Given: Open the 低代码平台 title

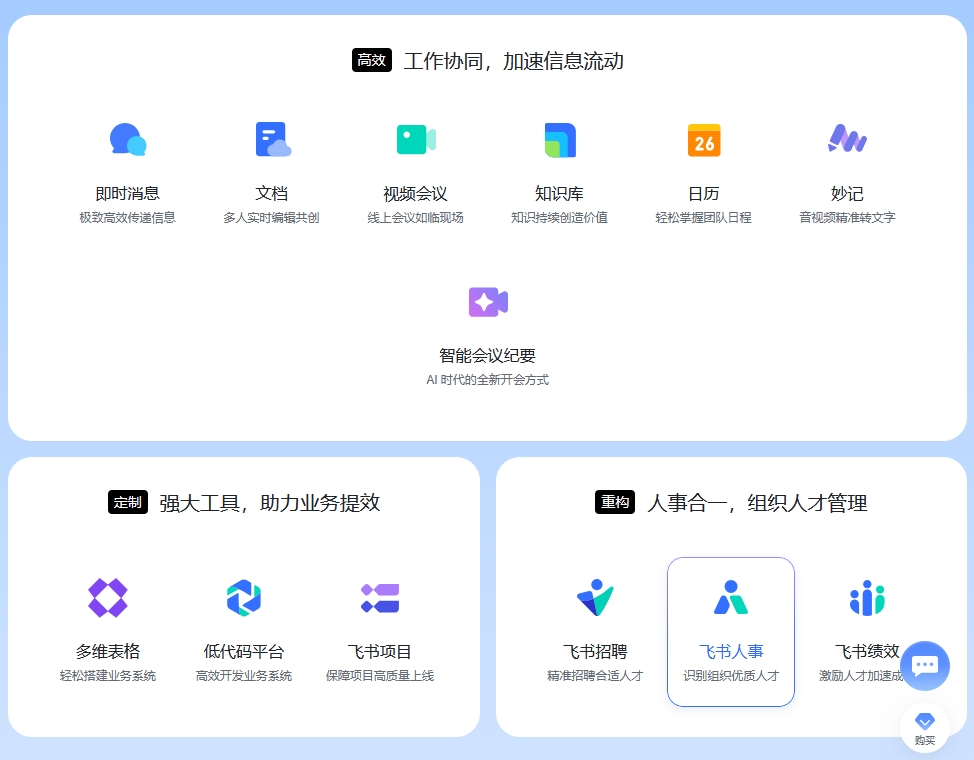Looking at the screenshot, I should coord(244,651).
